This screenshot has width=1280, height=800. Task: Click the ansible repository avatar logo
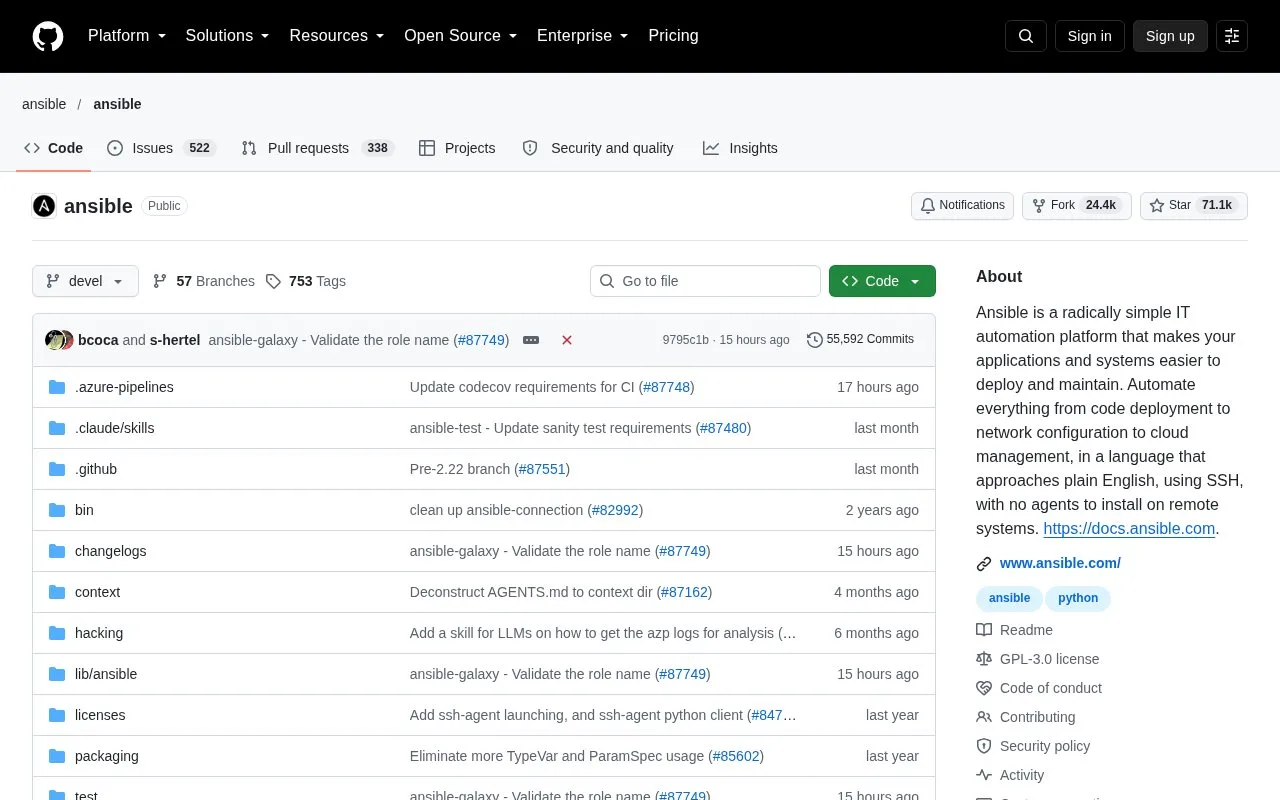44,206
